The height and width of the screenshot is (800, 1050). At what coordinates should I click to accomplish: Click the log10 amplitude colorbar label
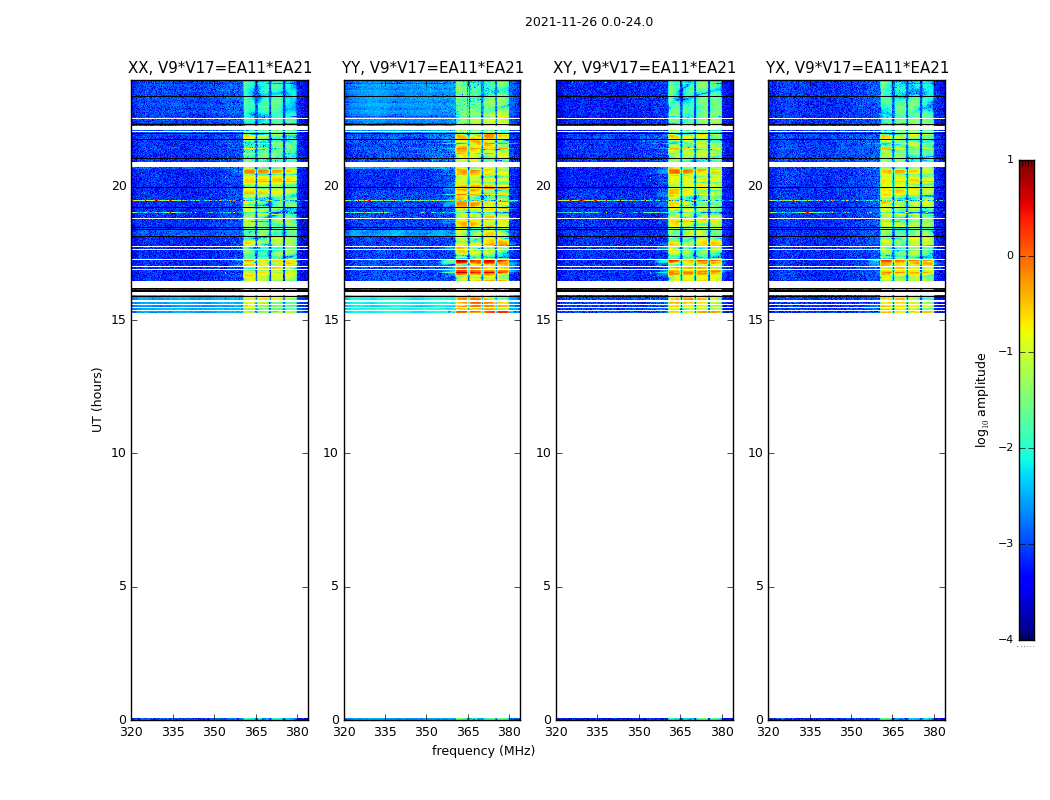(982, 399)
